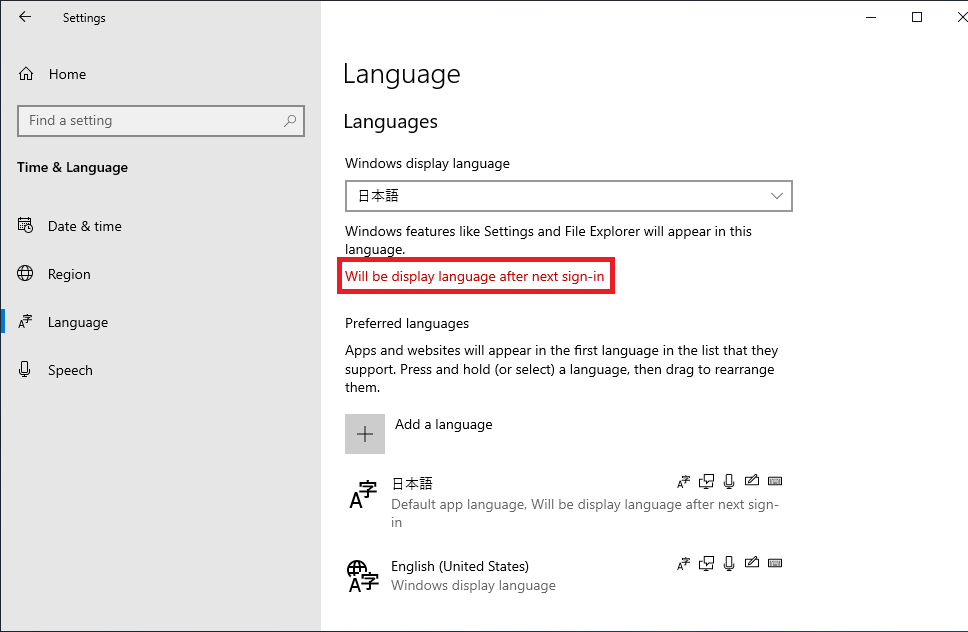
Task: Click the keyboard icon in English row
Action: (775, 563)
